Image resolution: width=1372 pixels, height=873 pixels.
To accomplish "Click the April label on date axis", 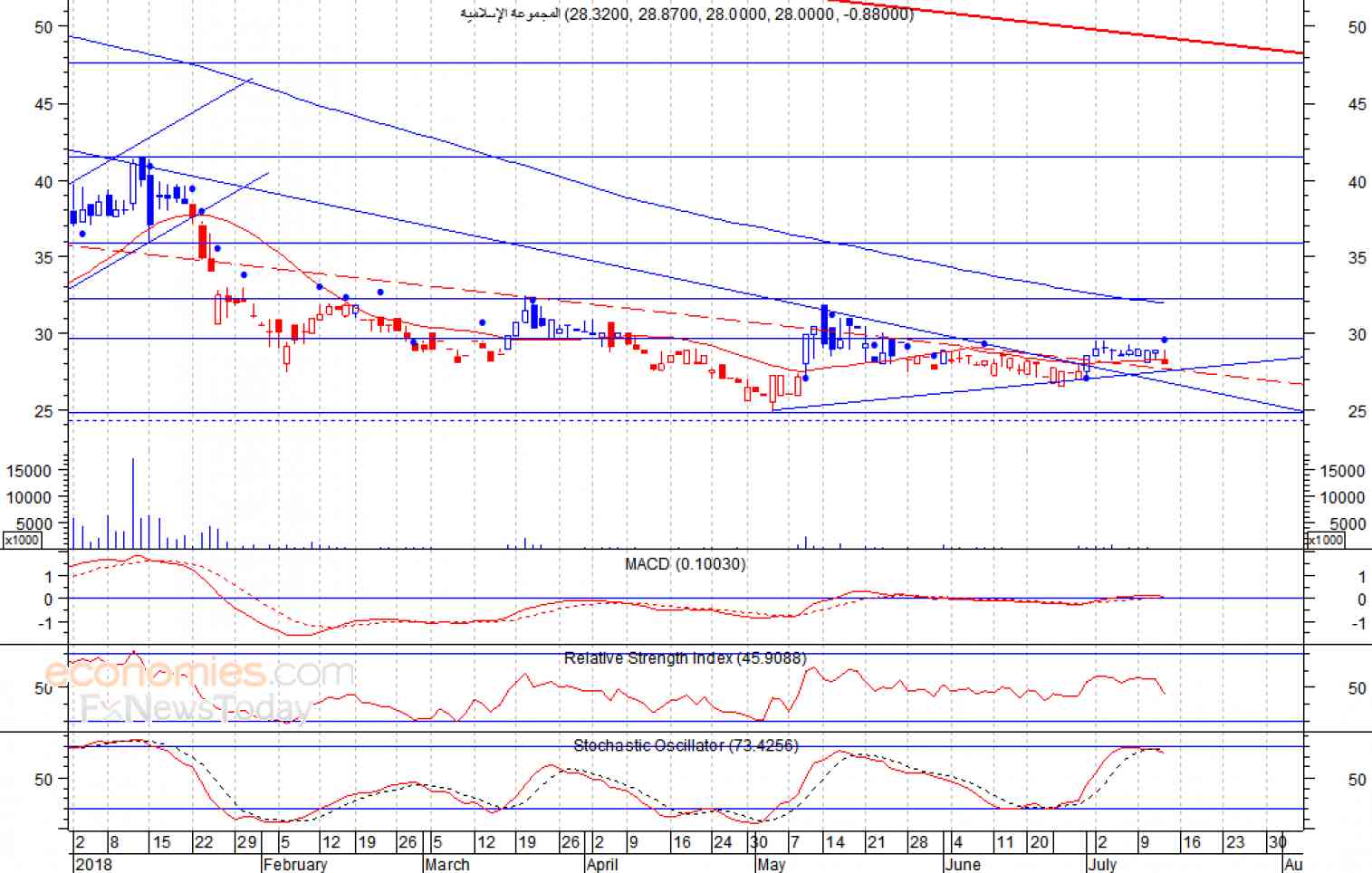I will point(602,864).
